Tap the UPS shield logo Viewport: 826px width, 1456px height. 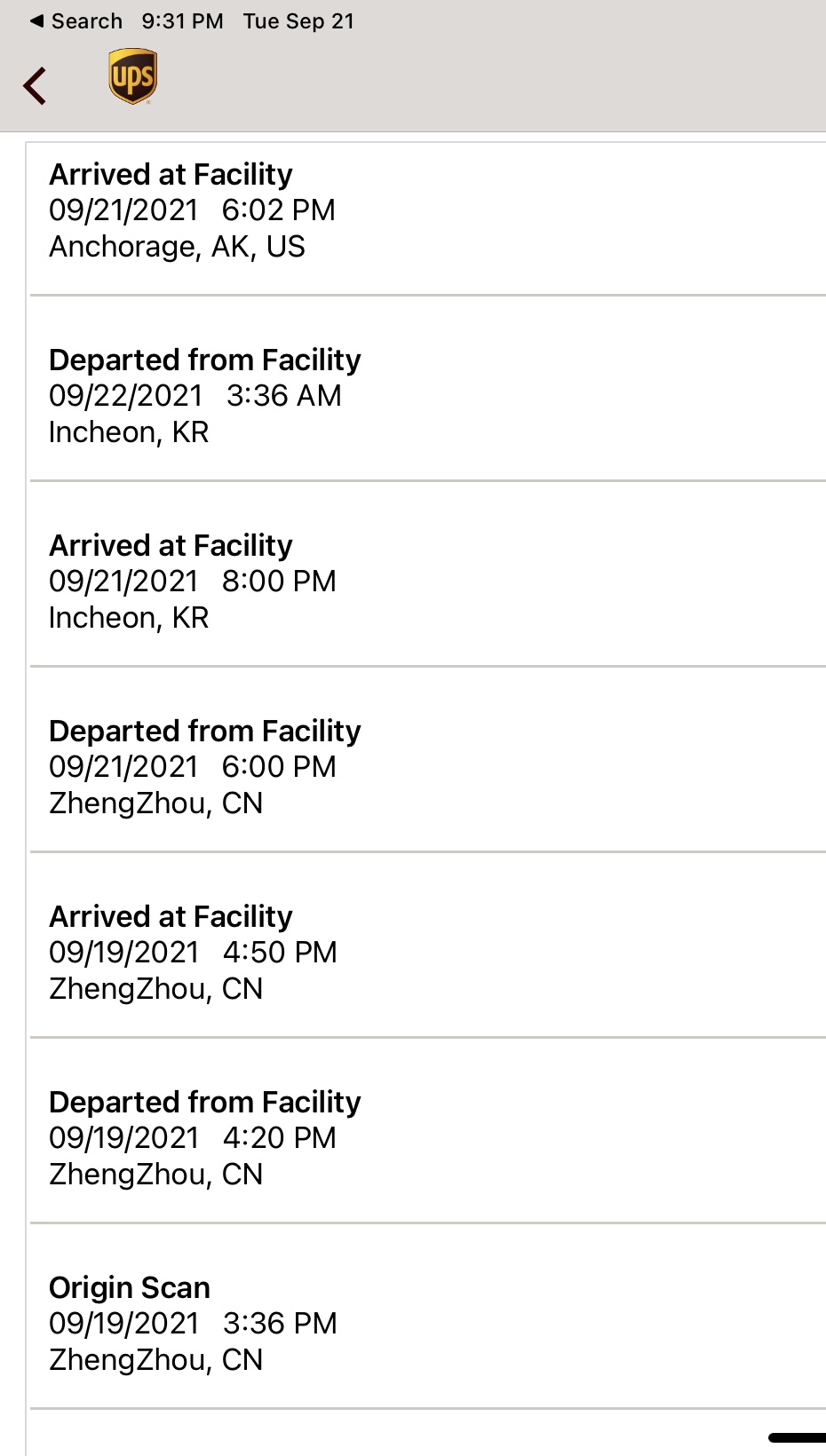point(132,76)
